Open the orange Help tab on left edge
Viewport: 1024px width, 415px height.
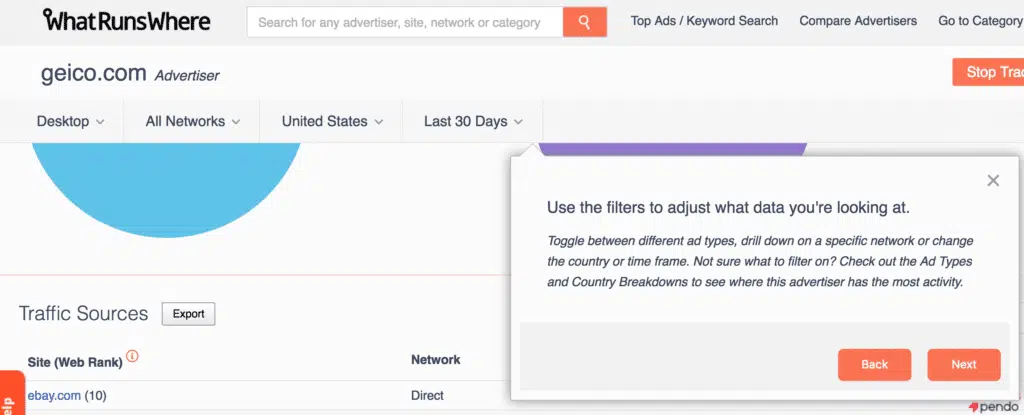[x=10, y=395]
